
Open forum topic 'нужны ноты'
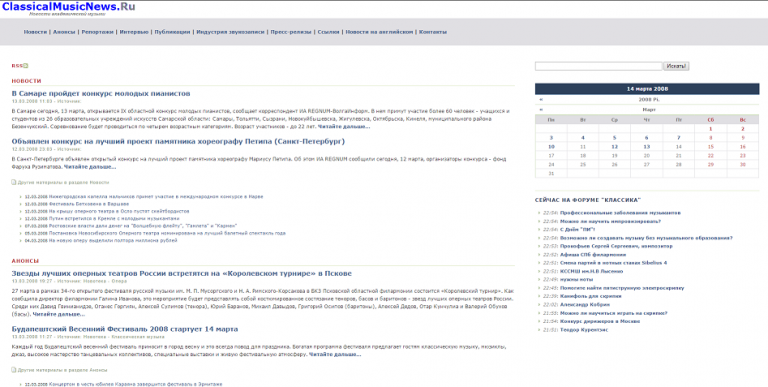(x=576, y=280)
